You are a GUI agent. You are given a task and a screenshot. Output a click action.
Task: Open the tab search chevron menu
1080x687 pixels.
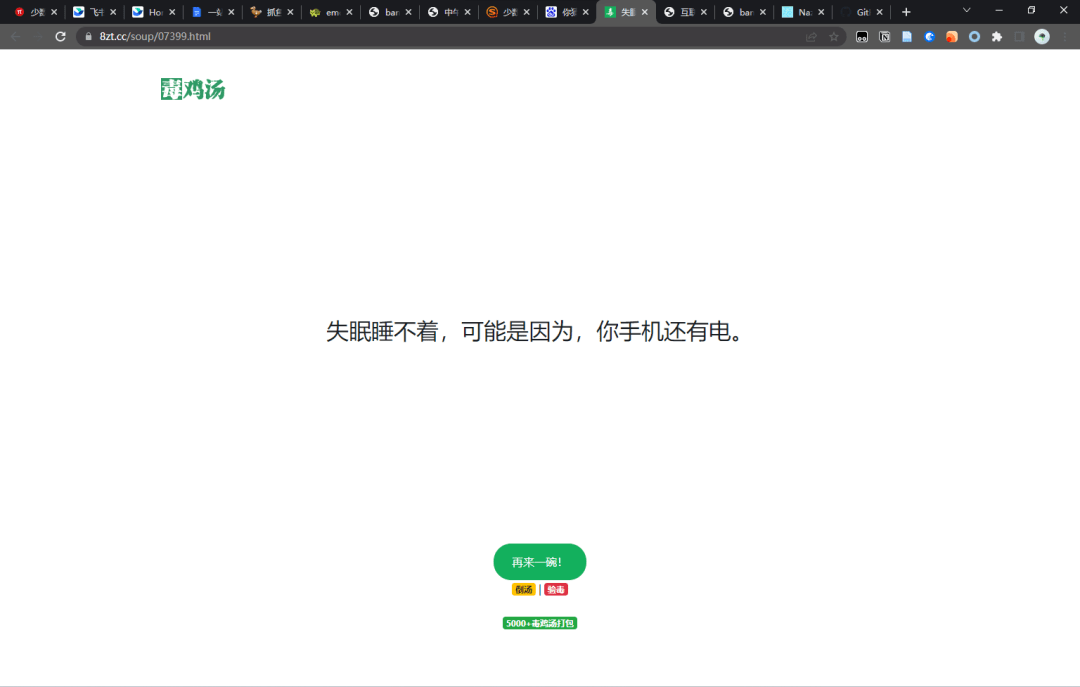(x=966, y=11)
